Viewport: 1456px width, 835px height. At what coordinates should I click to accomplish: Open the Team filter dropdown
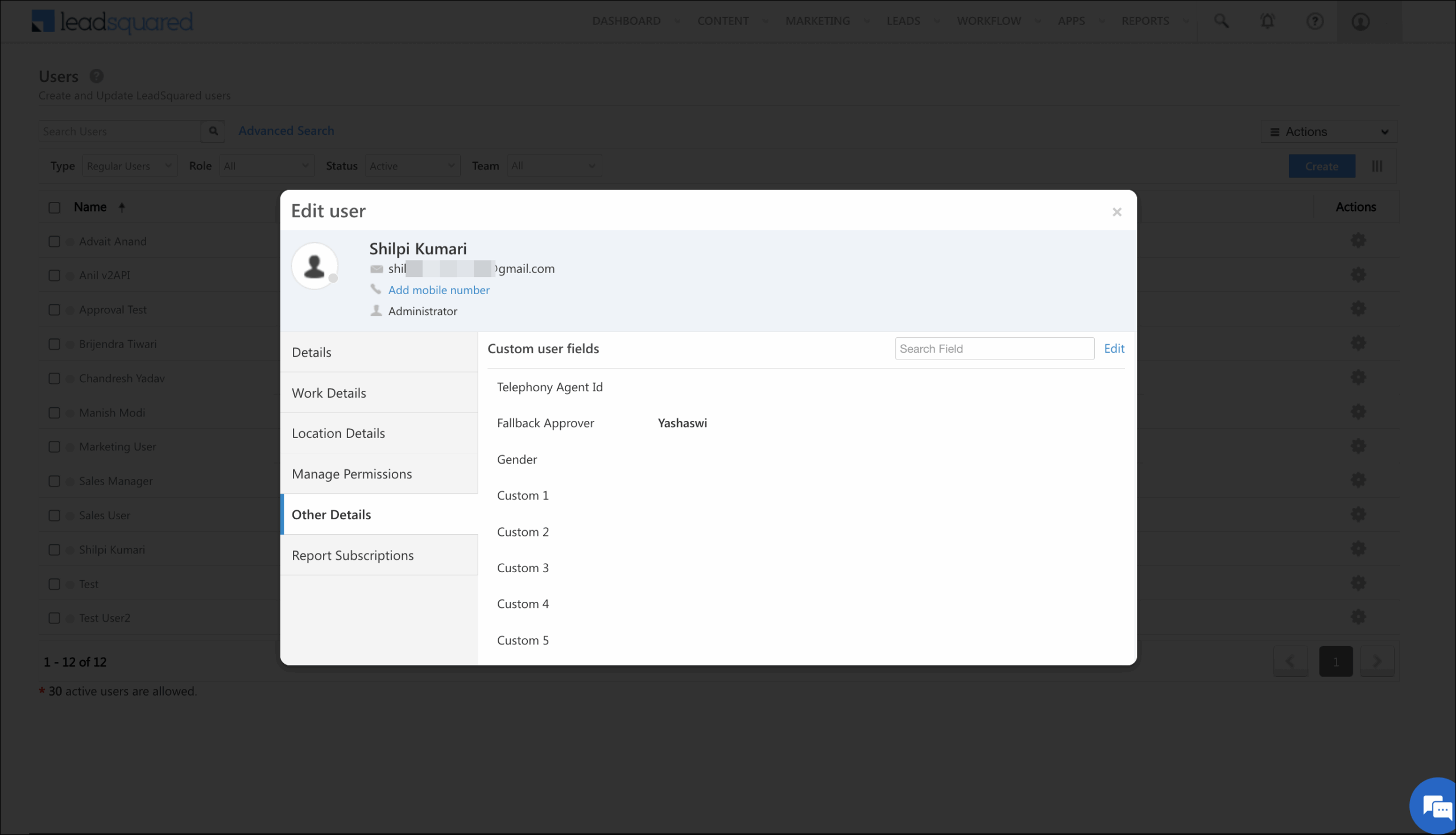(x=554, y=166)
